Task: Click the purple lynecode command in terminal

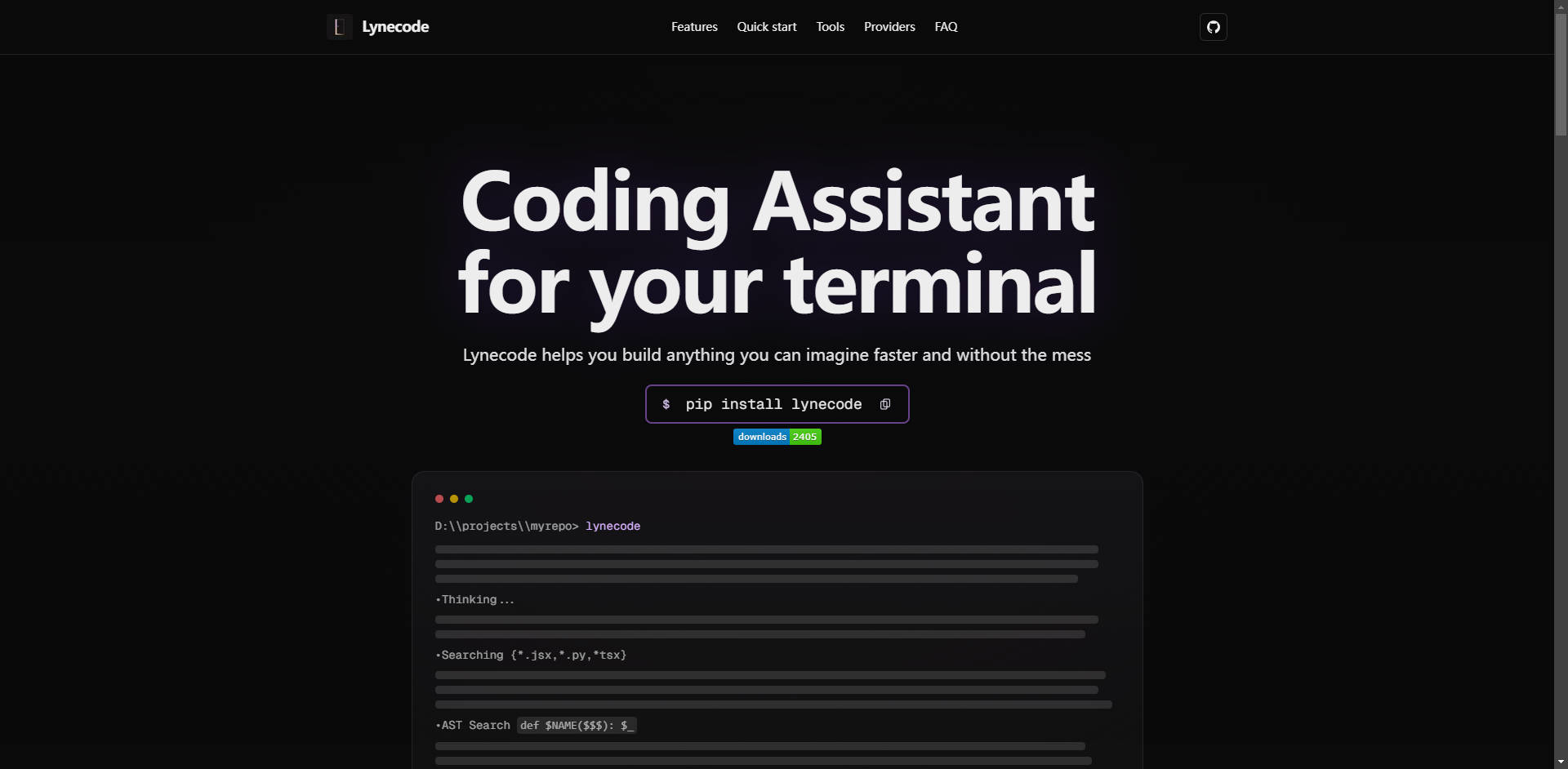Action: 612,526
